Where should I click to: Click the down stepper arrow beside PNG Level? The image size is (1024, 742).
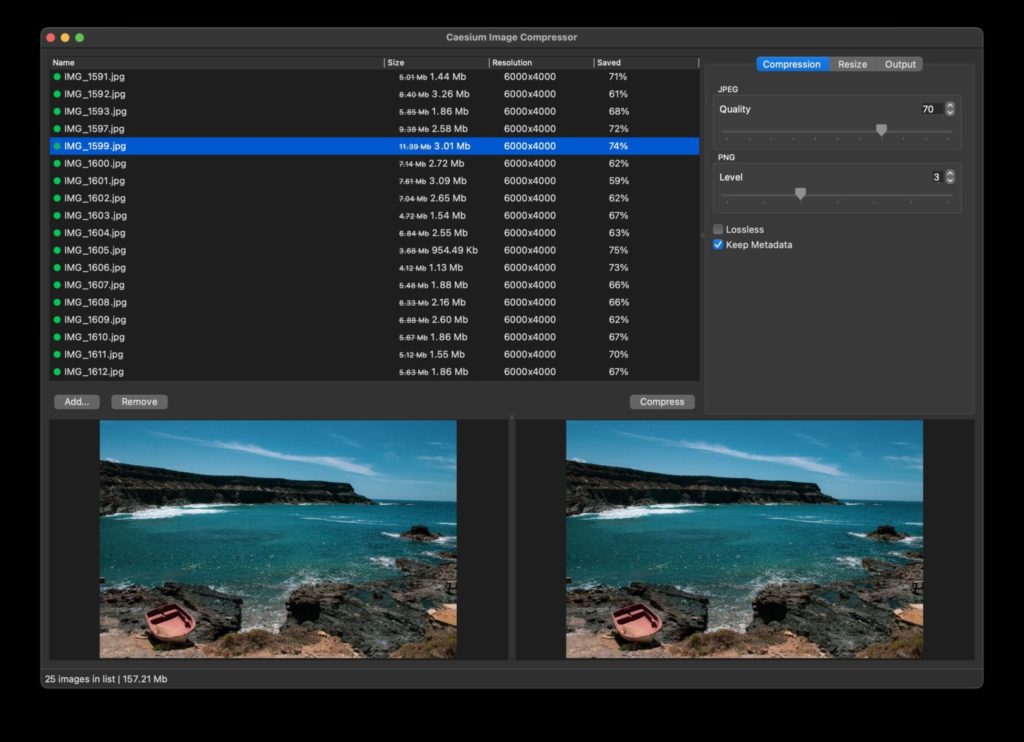[949, 180]
